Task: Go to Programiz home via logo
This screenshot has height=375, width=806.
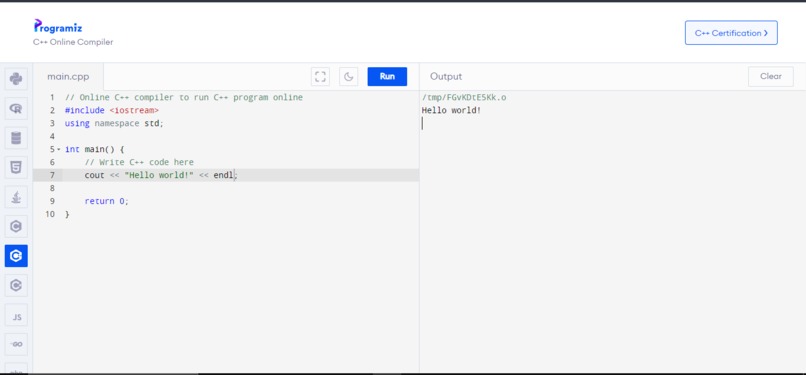Action: pos(58,26)
